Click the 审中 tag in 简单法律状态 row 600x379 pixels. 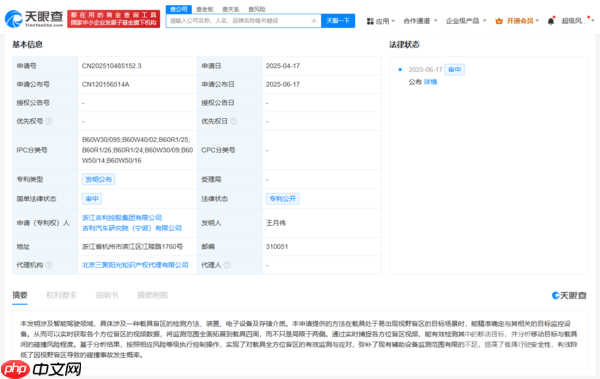tap(92, 199)
